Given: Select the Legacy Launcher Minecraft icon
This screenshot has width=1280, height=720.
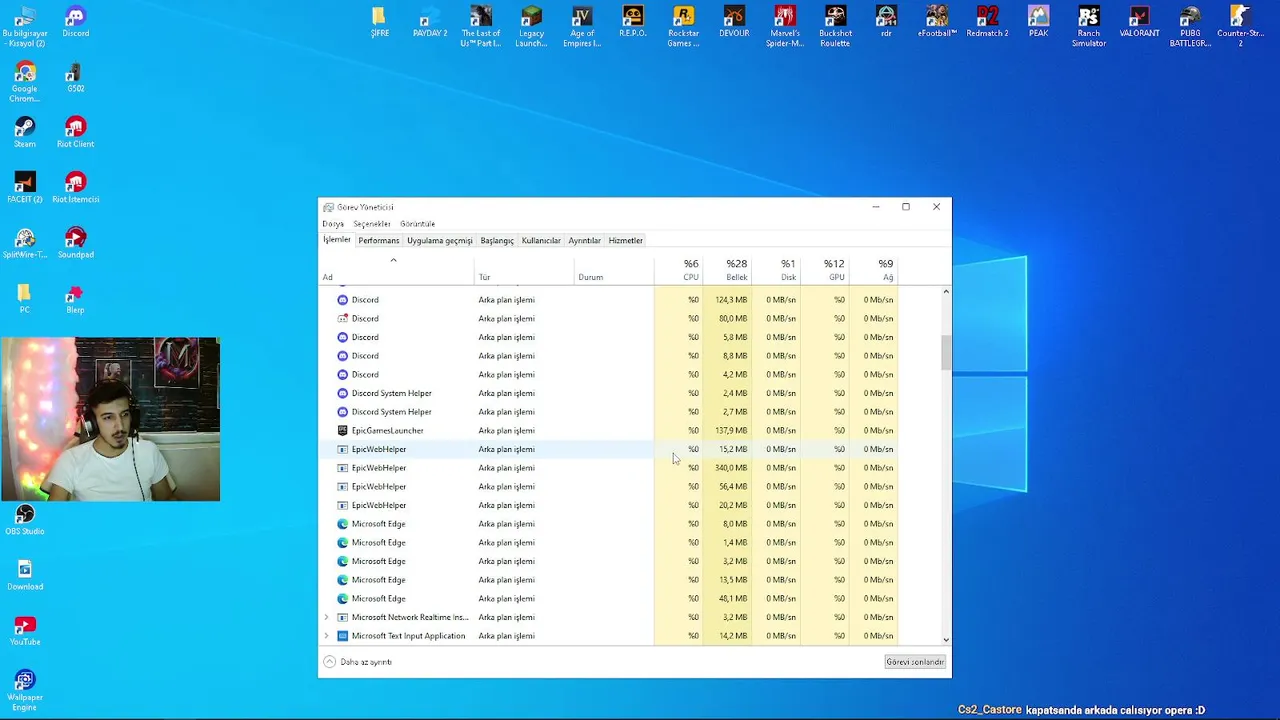Looking at the screenshot, I should pos(531,27).
